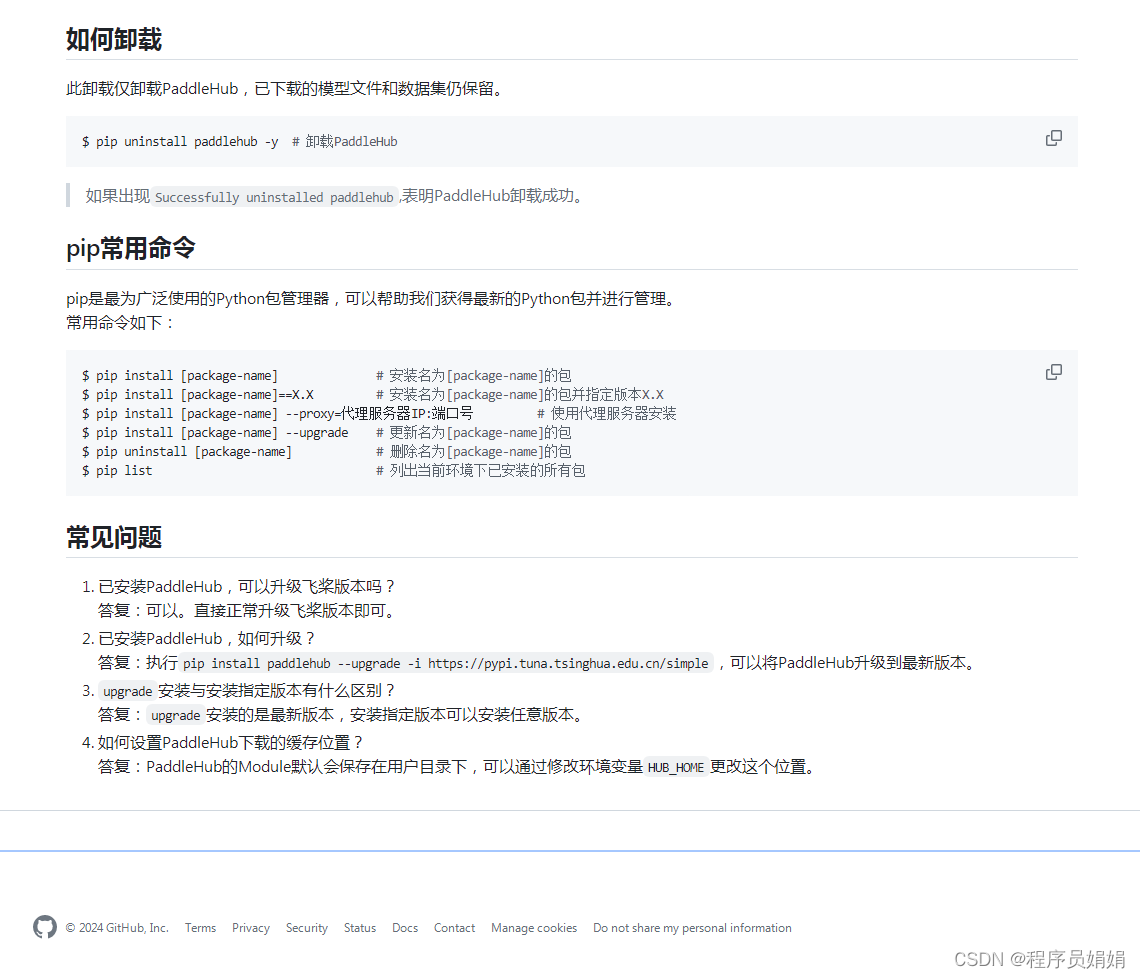Open the Status footer link
The width and height of the screenshot is (1140, 978).
360,928
